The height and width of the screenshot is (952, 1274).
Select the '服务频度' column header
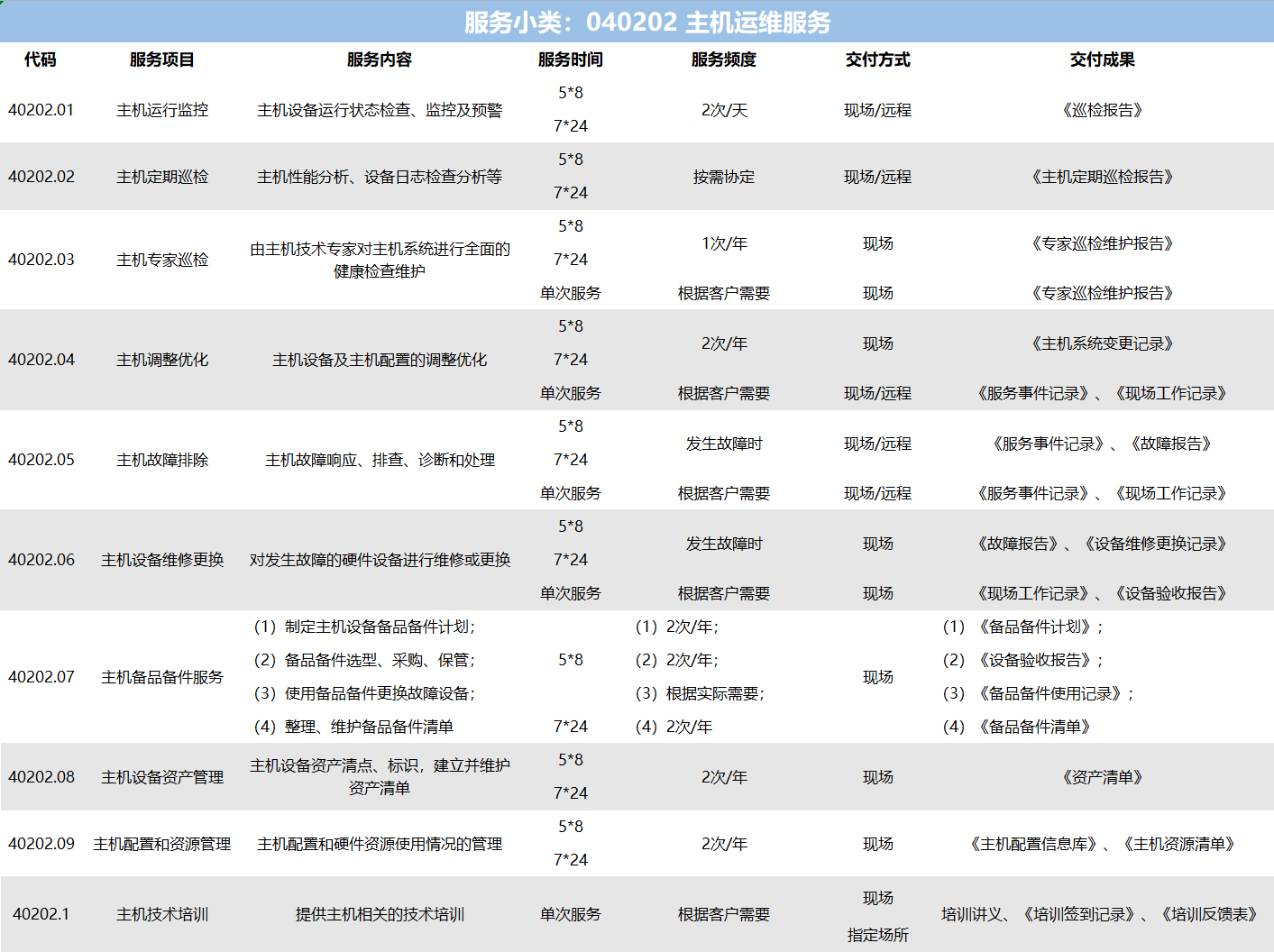coord(724,59)
